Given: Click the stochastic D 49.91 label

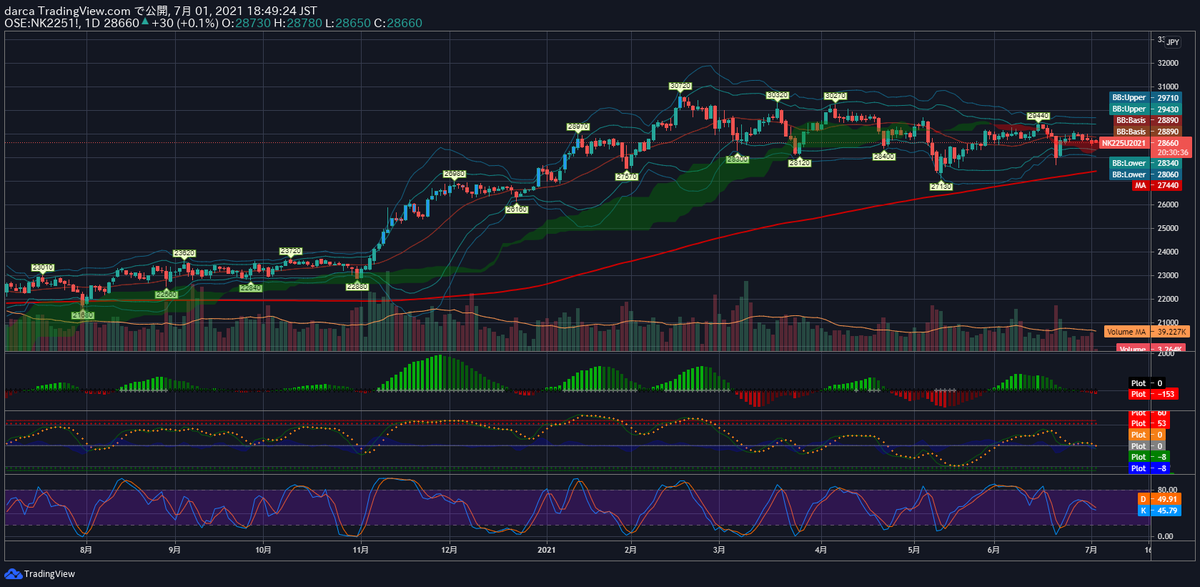Looking at the screenshot, I should (x=1160, y=498).
